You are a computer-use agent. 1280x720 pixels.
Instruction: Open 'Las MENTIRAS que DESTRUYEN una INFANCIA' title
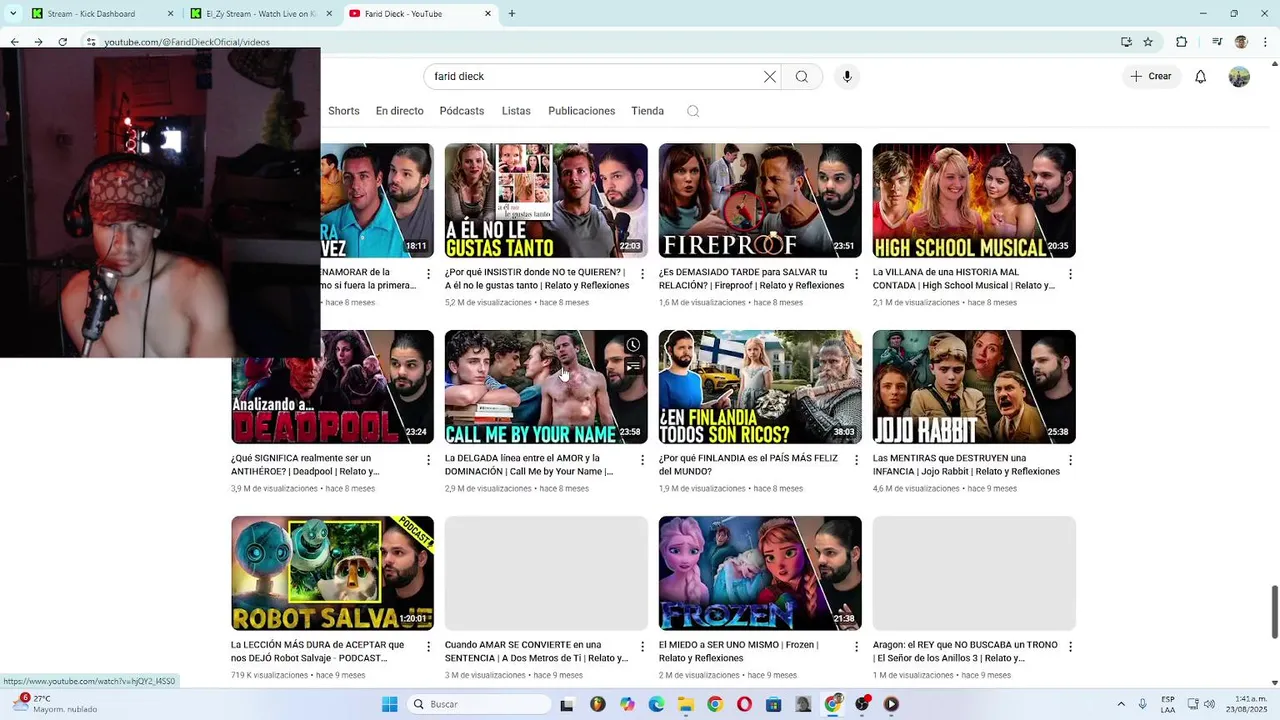[966, 465]
